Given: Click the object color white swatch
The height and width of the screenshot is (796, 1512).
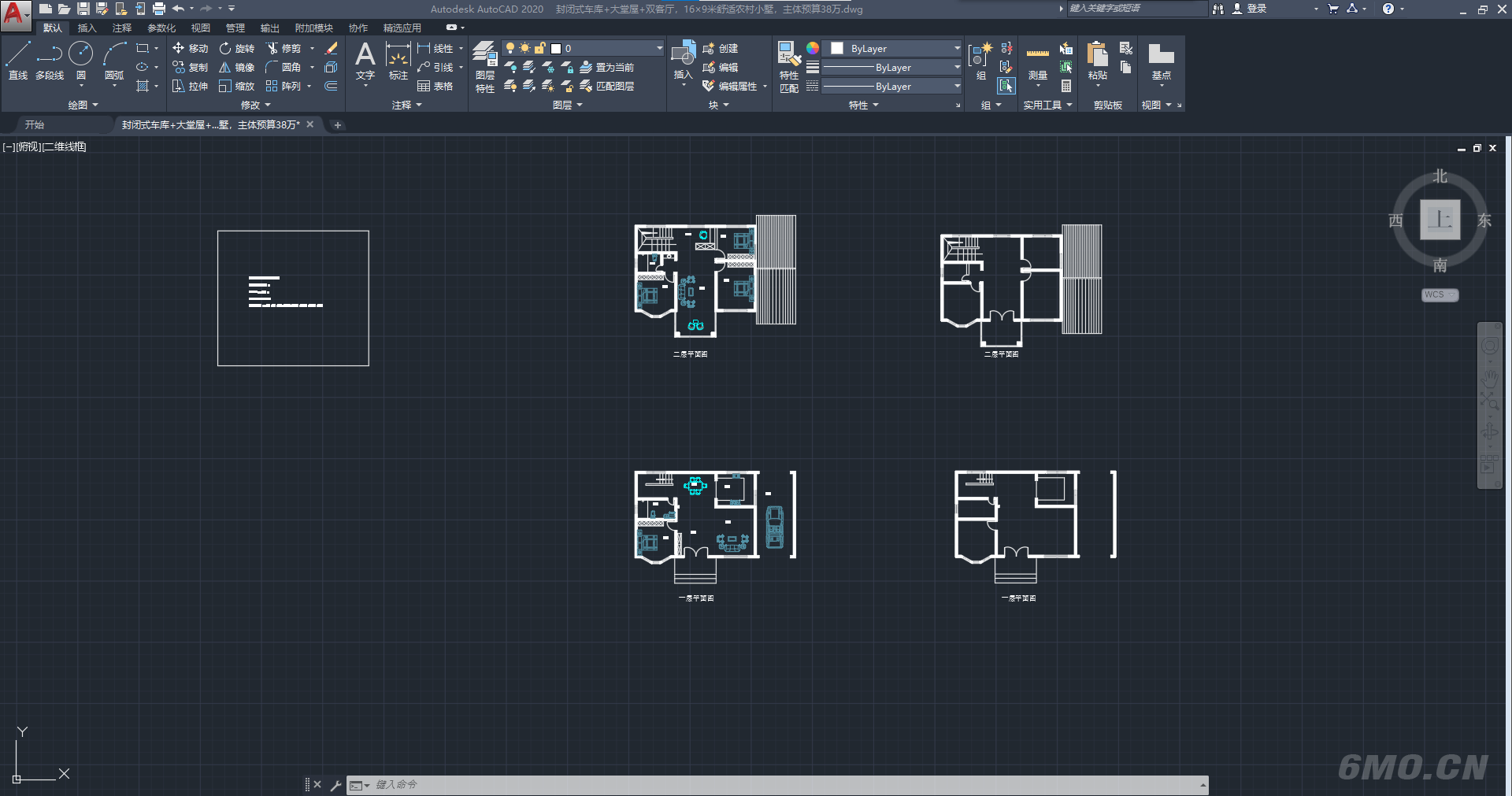Looking at the screenshot, I should coord(836,48).
